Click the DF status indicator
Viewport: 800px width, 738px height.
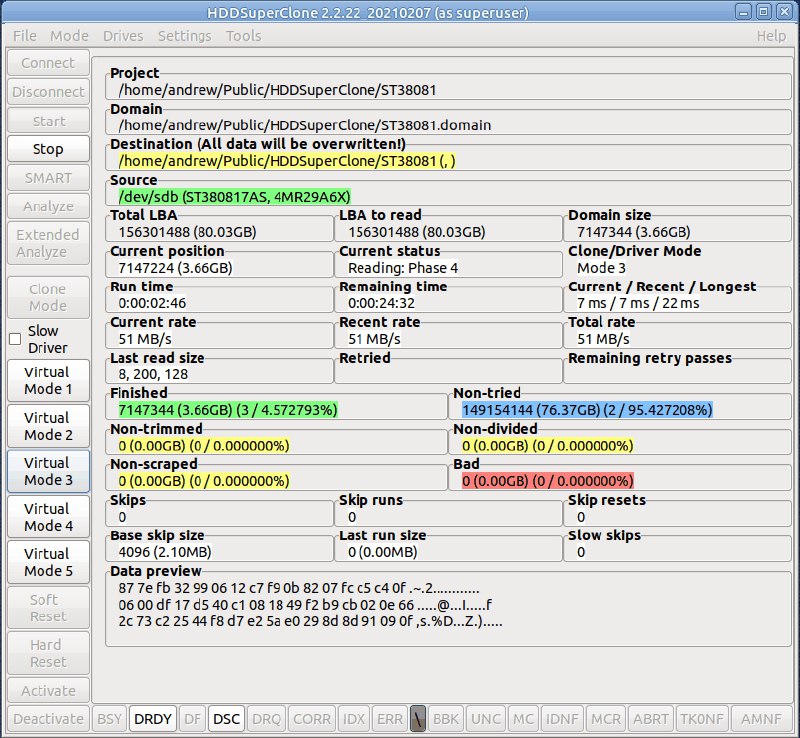[192, 719]
